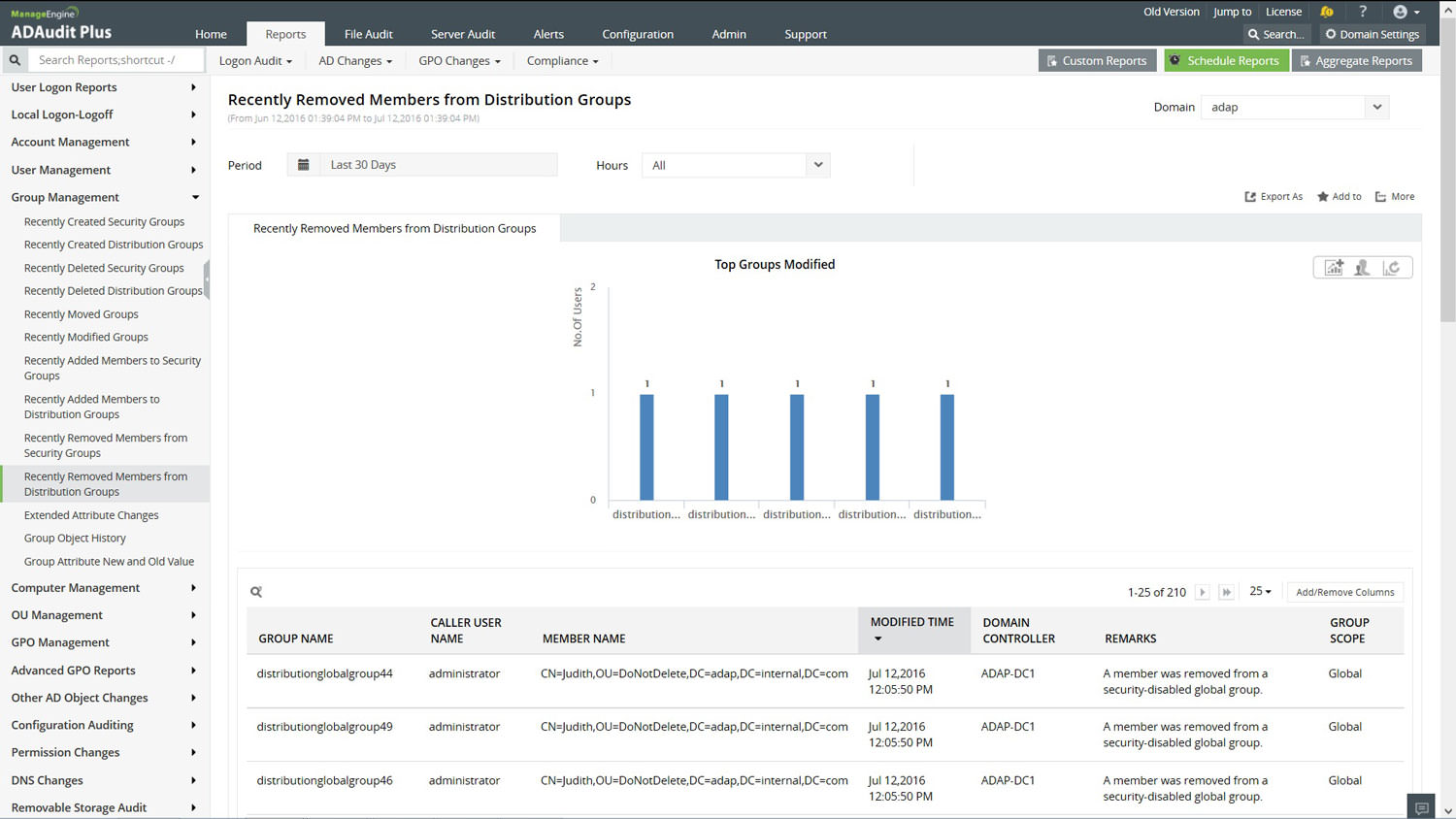The width and height of the screenshot is (1456, 819).
Task: Click the Schedule Reports button
Action: point(1225,61)
